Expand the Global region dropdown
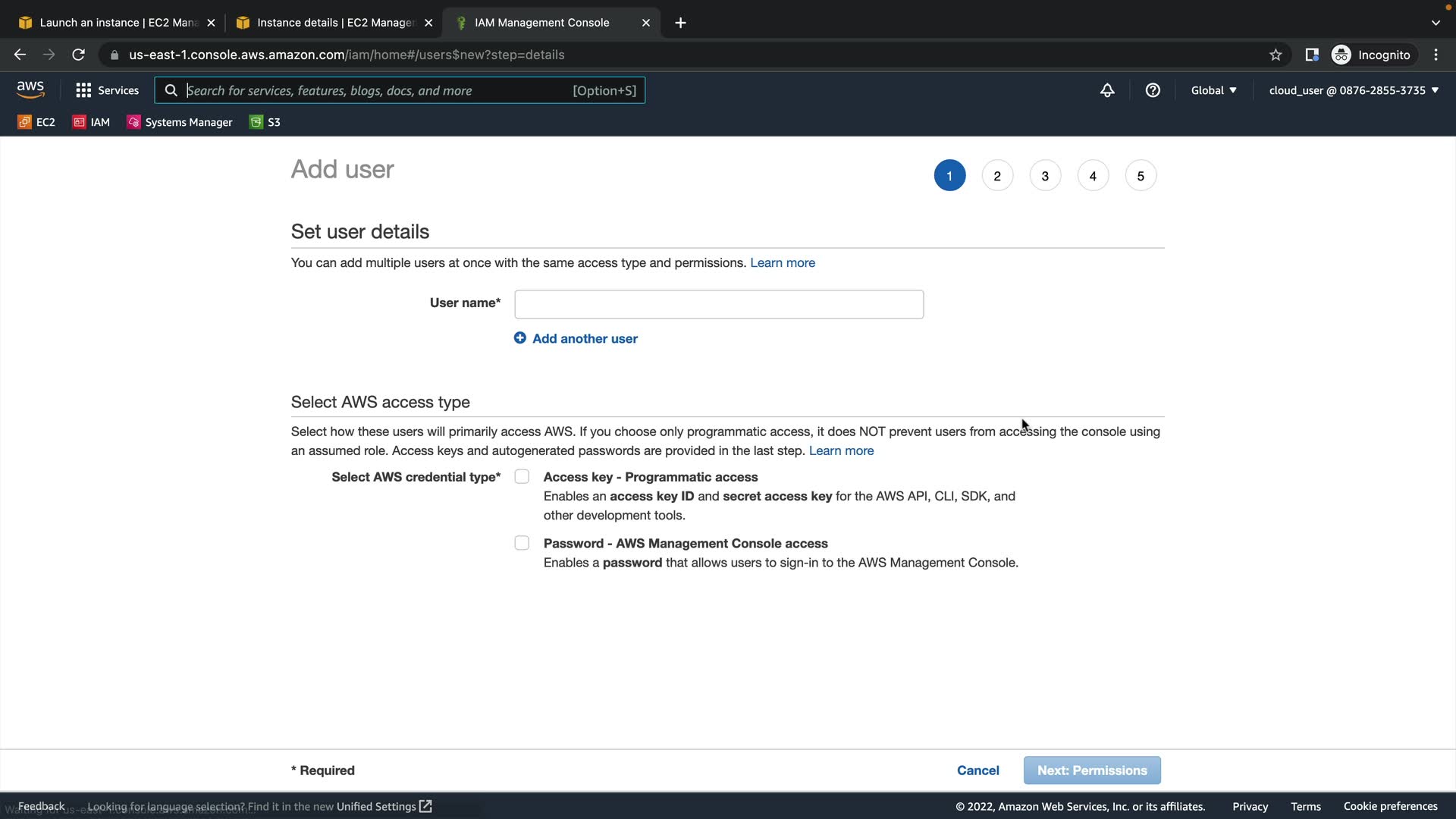1456x819 pixels. (x=1213, y=90)
